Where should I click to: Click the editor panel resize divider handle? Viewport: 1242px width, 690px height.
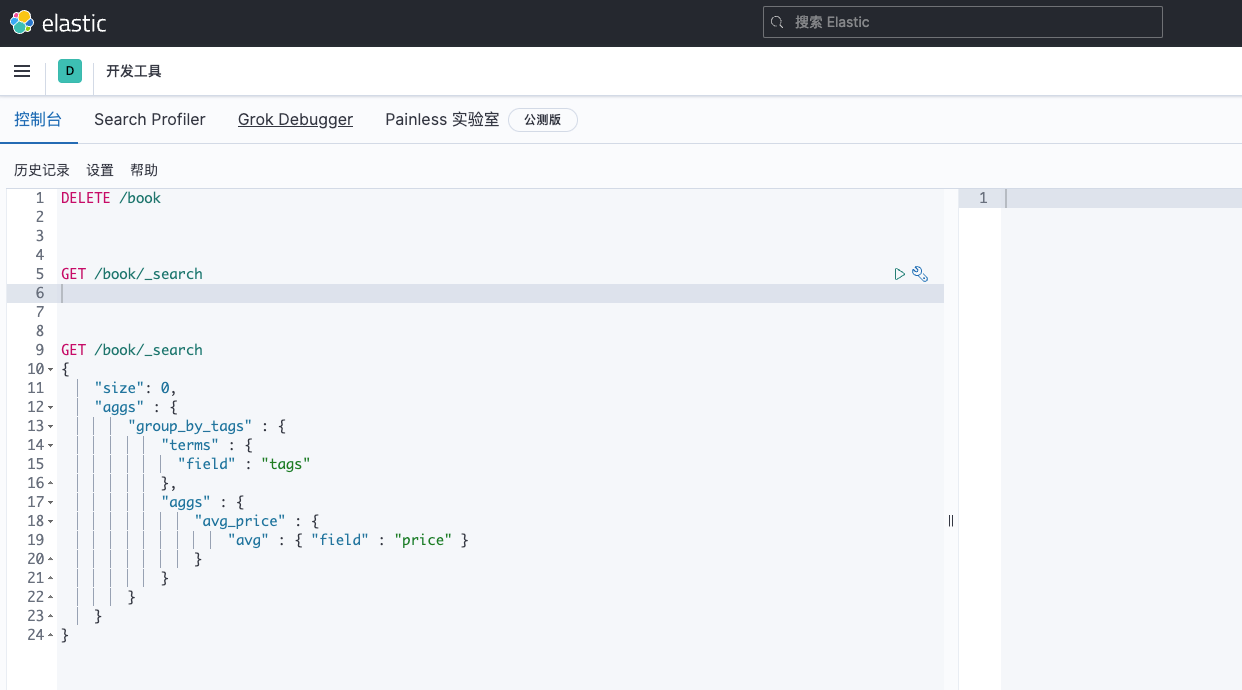(951, 520)
